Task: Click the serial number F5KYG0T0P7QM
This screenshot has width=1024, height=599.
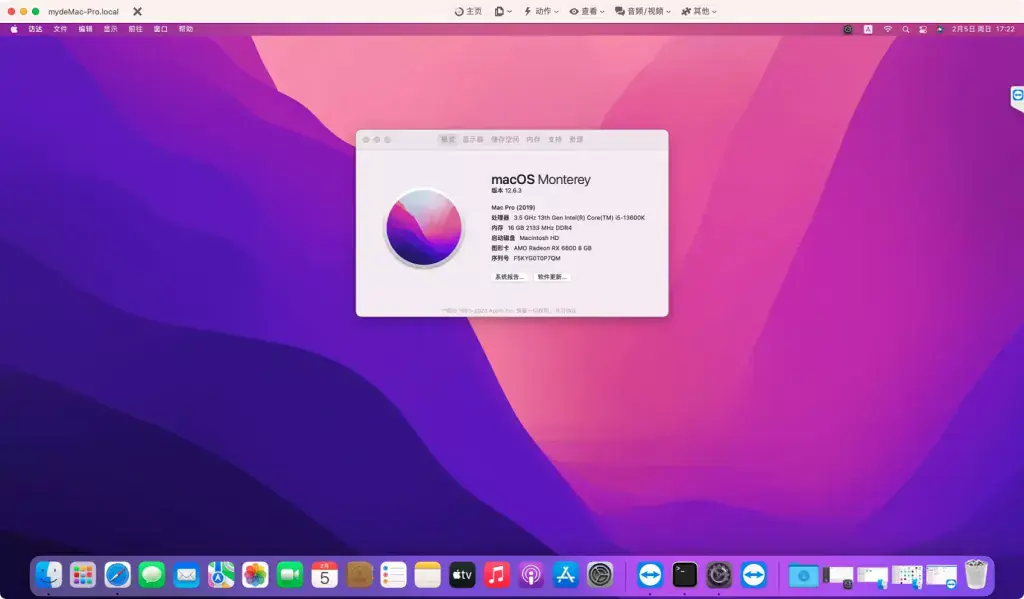Action: pos(537,259)
